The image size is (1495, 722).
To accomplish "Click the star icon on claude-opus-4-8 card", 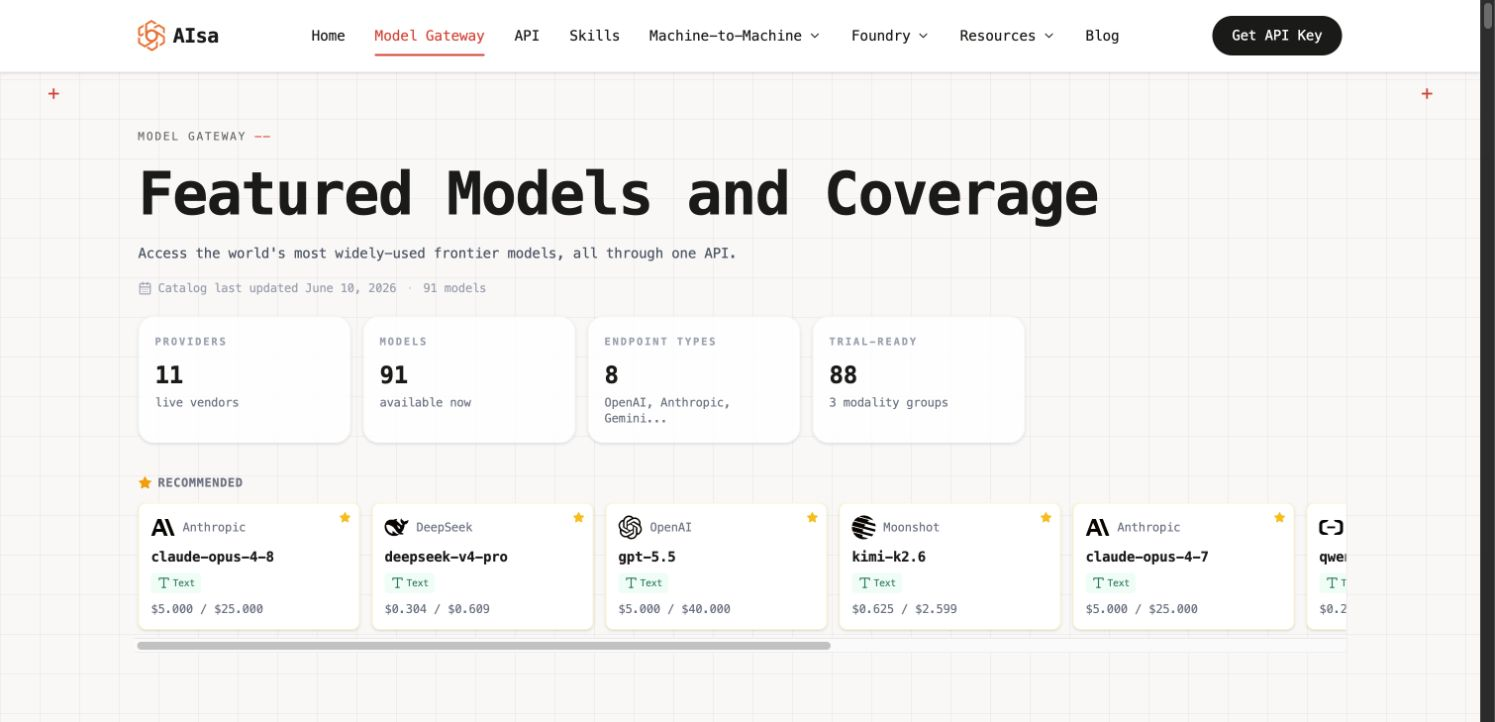I will pos(345,517).
